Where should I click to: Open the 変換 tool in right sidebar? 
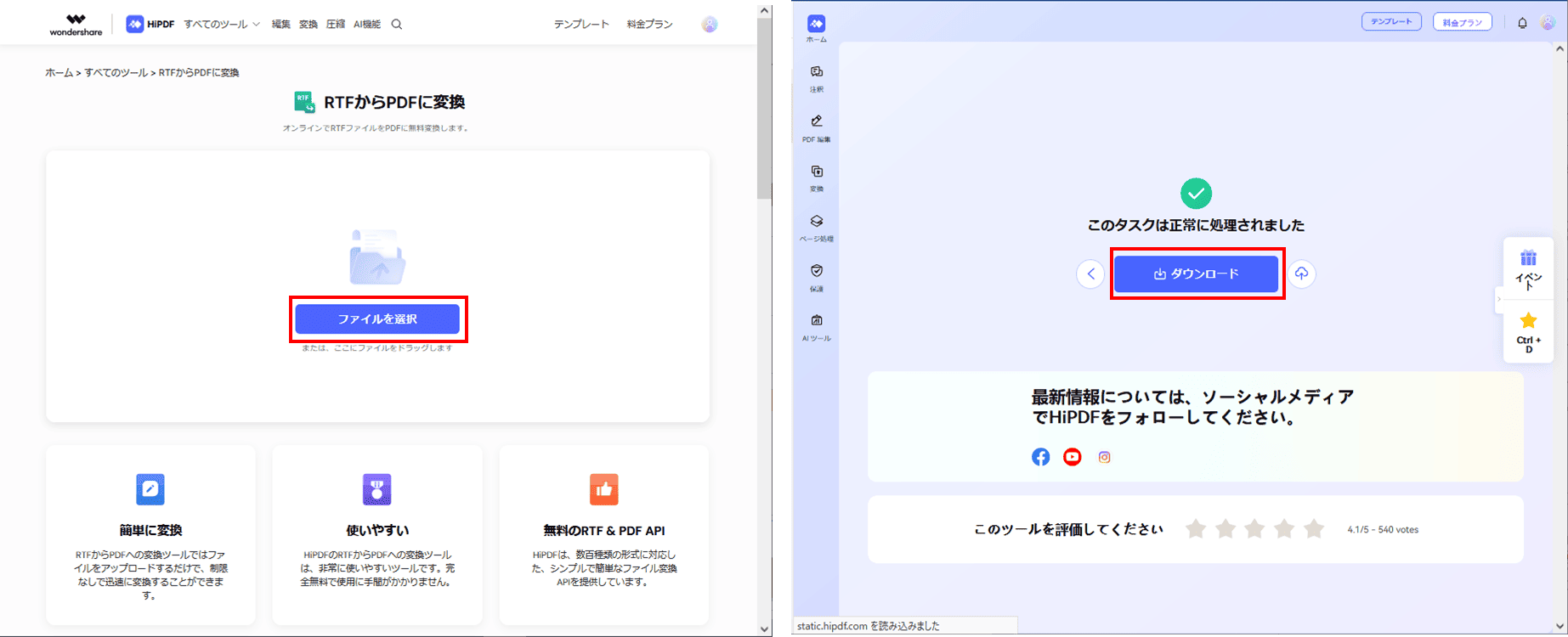tap(817, 177)
